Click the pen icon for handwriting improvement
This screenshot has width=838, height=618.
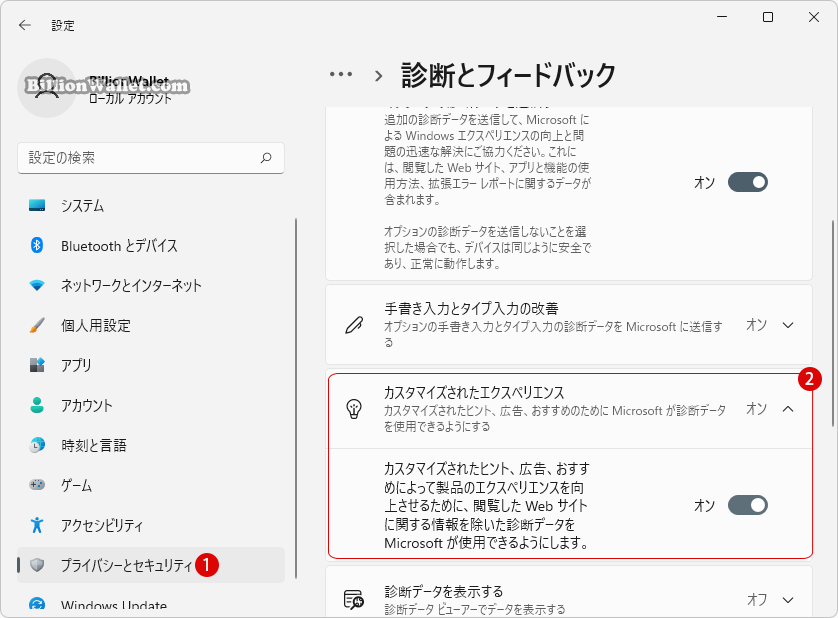[354, 325]
